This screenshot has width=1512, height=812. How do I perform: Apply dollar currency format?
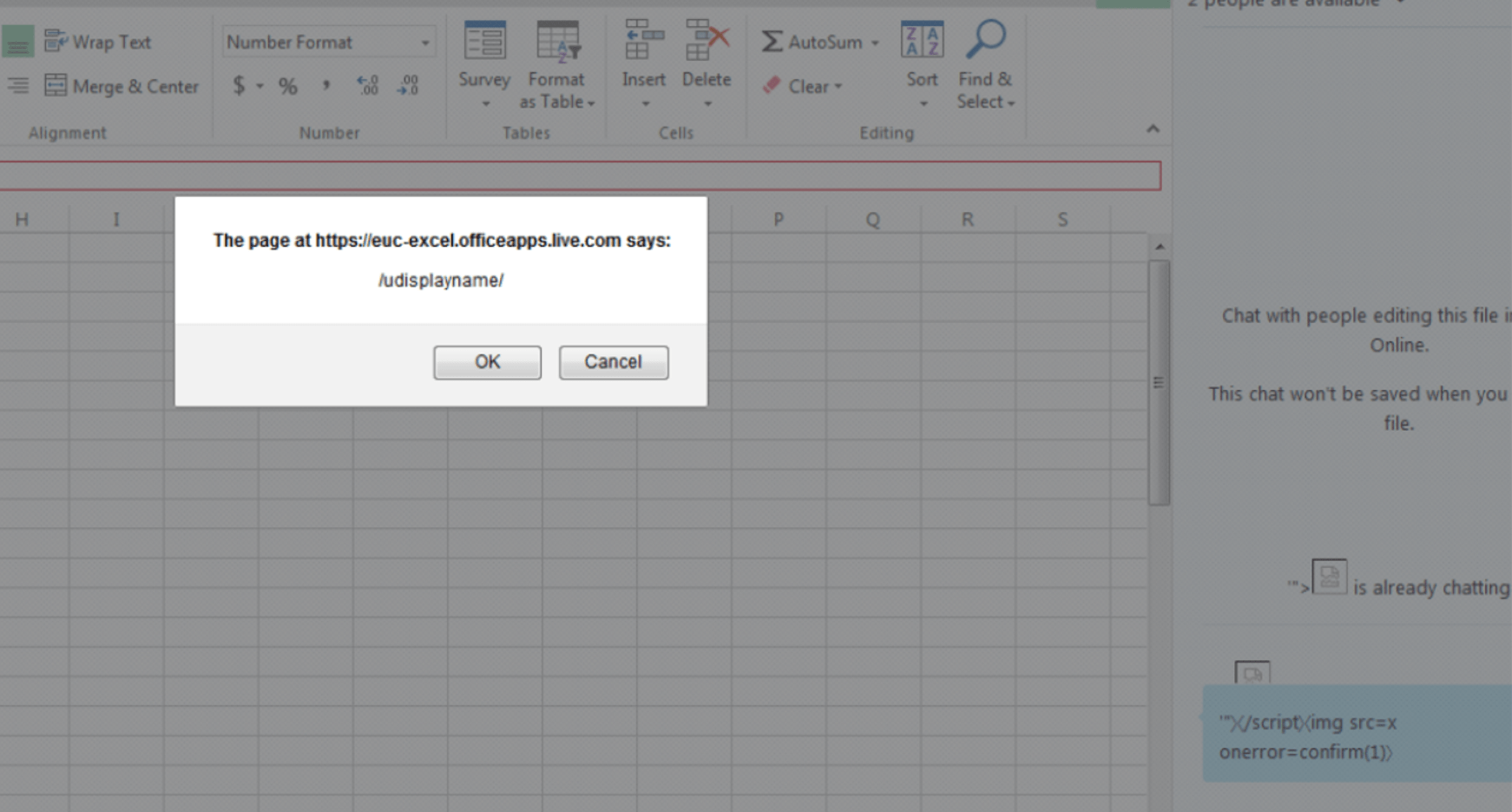[x=238, y=86]
